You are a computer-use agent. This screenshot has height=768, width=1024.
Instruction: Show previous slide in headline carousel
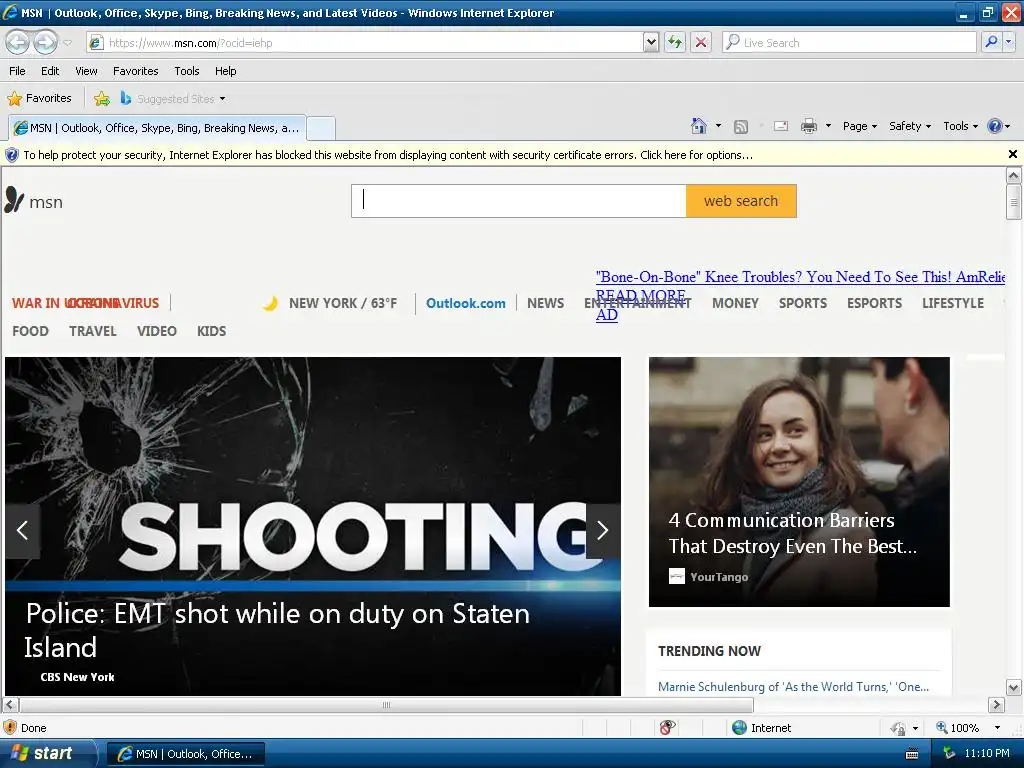[23, 530]
